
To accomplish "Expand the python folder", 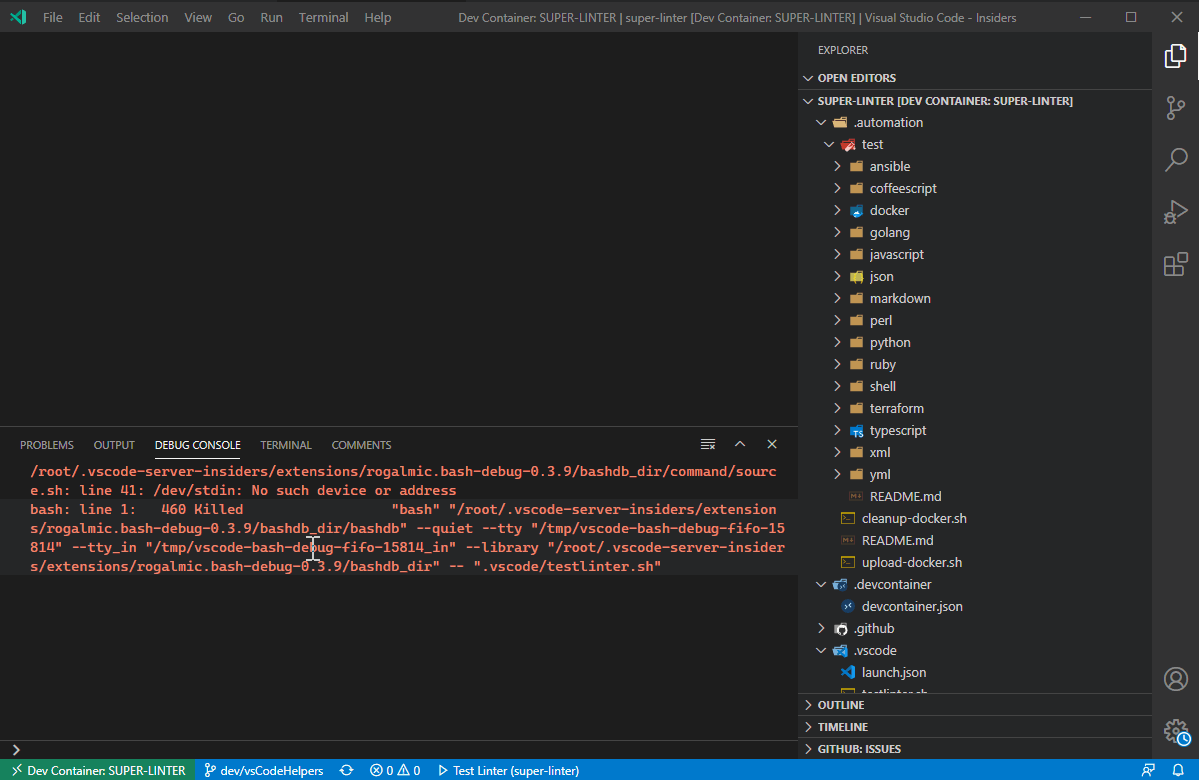I will (x=975, y=343).
